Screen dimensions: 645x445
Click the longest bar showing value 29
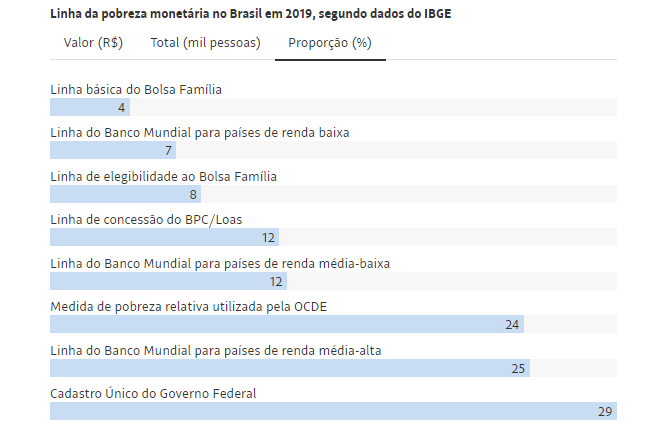coord(332,412)
